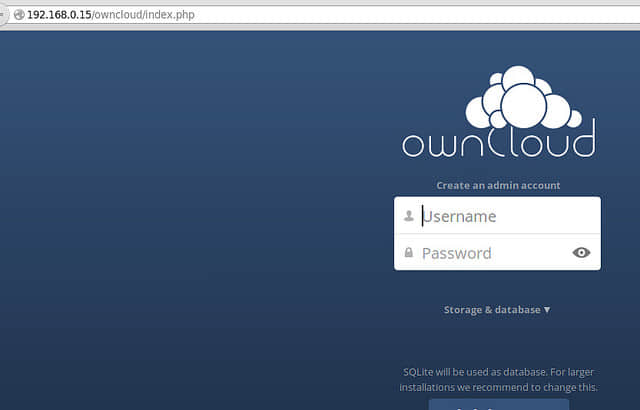Expand the Storage & database section

pyautogui.click(x=497, y=310)
